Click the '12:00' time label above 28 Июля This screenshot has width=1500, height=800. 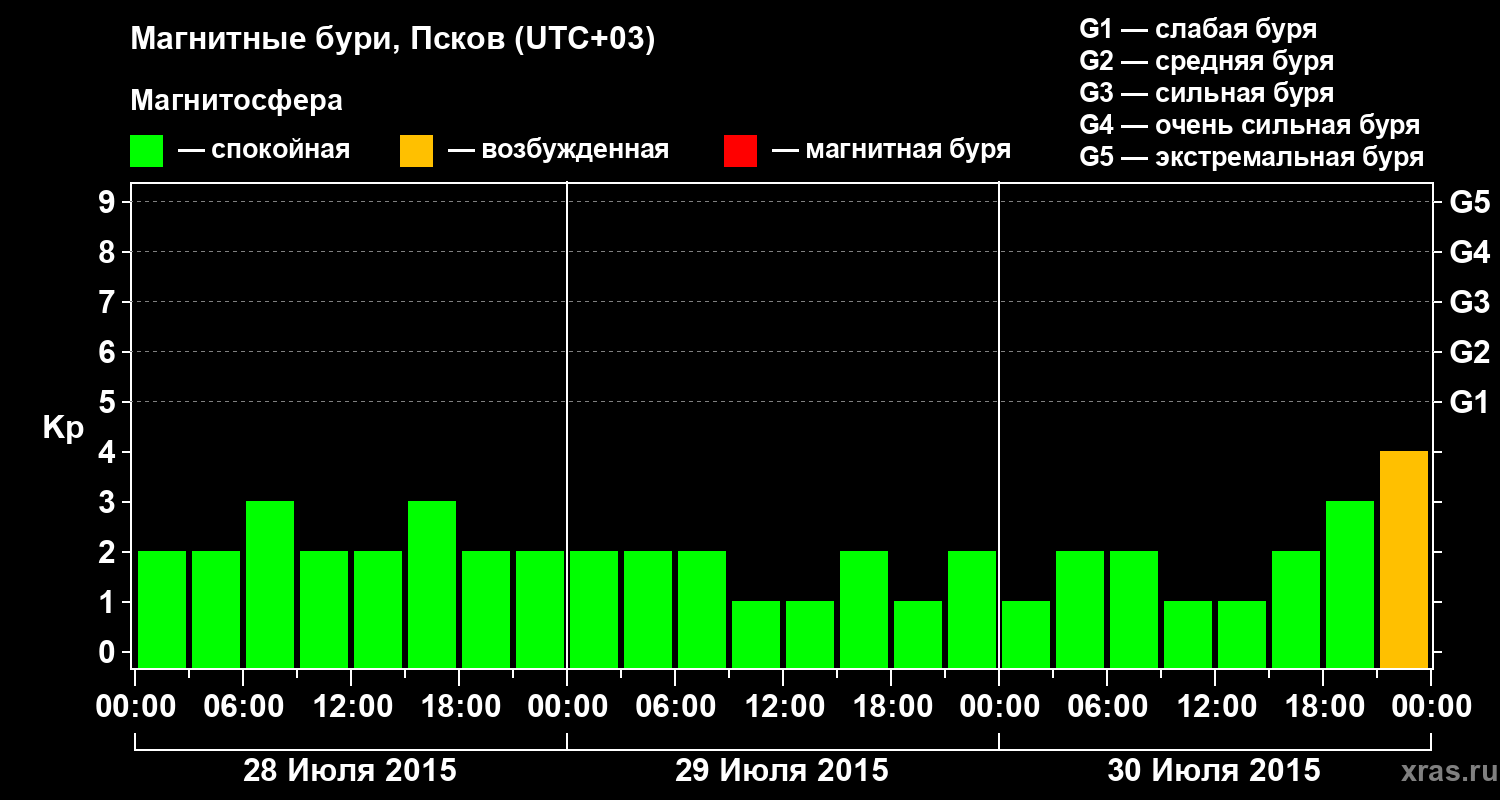tap(352, 707)
